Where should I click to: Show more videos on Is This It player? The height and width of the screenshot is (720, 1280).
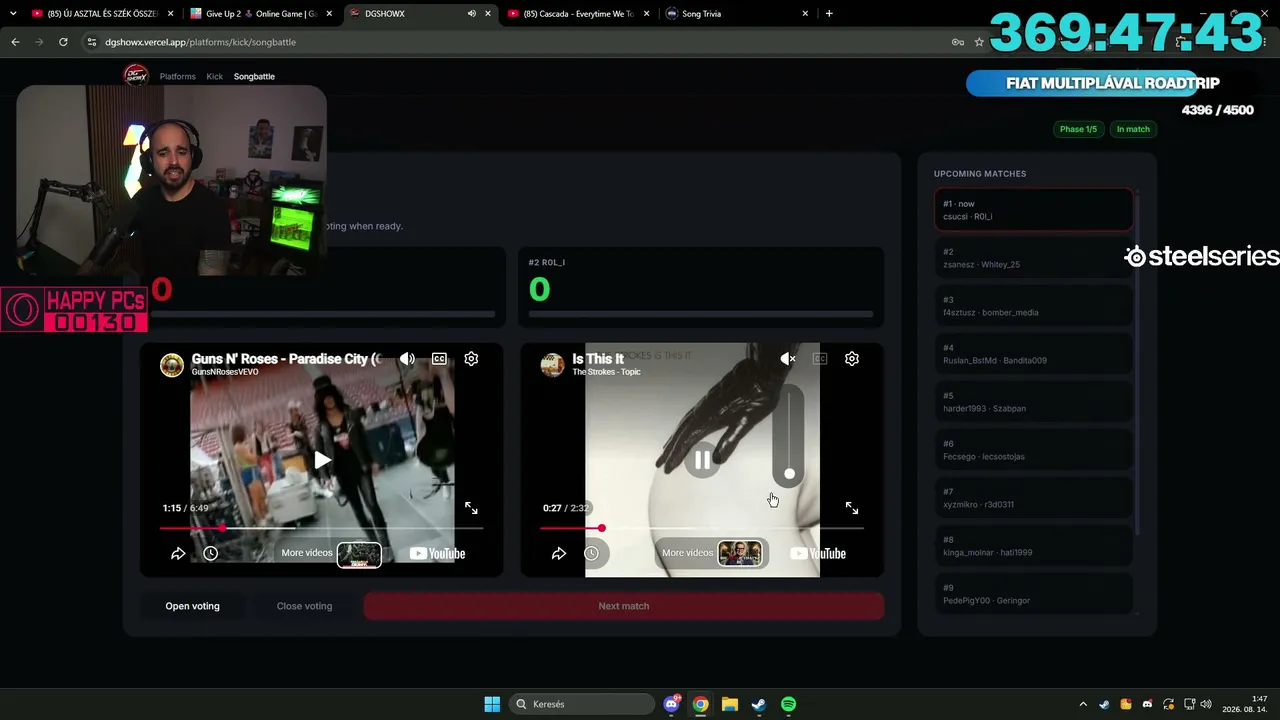[x=711, y=553]
